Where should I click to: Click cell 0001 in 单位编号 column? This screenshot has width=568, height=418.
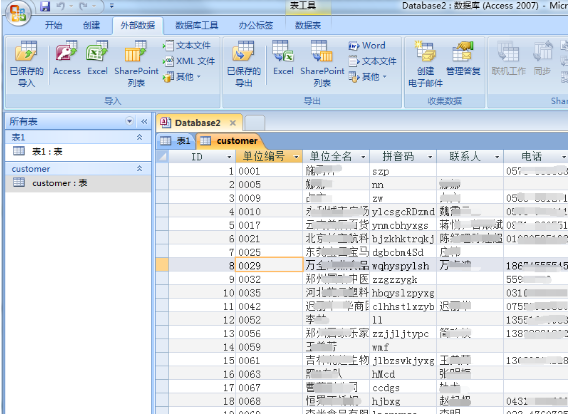269,171
